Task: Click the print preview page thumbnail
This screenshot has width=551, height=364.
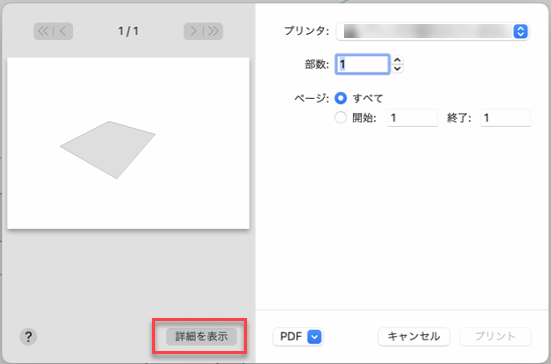Action: (128, 143)
